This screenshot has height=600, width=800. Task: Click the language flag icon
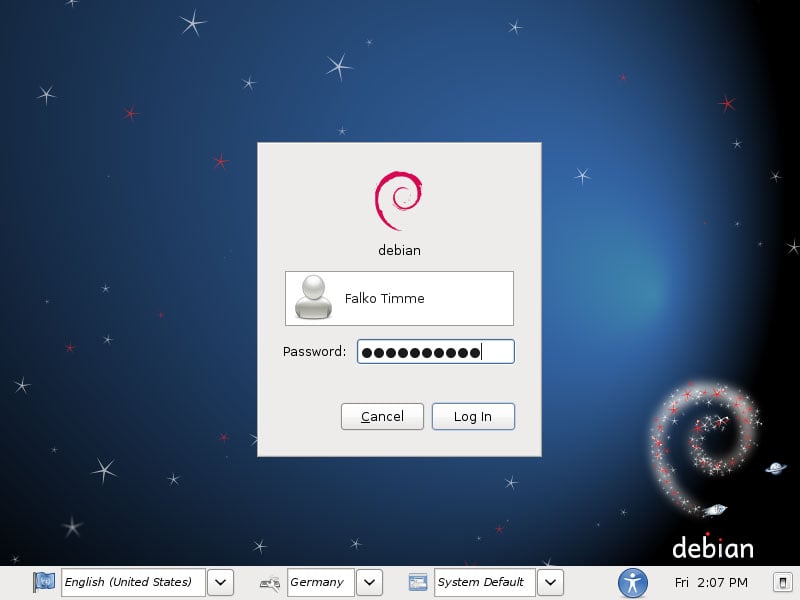pyautogui.click(x=44, y=582)
